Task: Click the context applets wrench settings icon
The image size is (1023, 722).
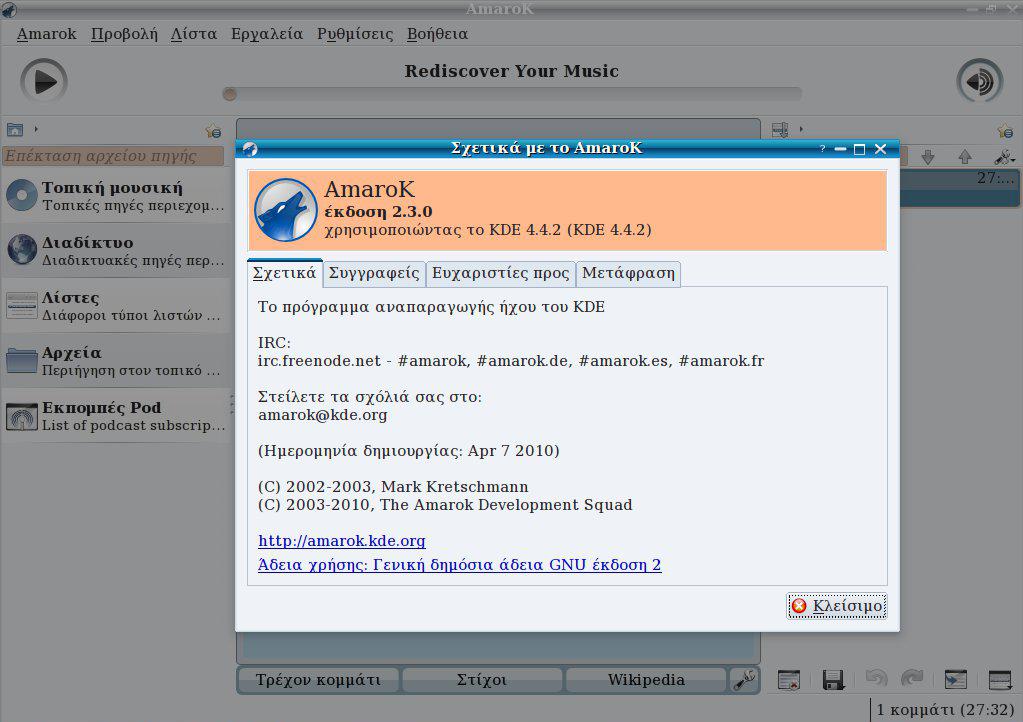Action: click(744, 680)
